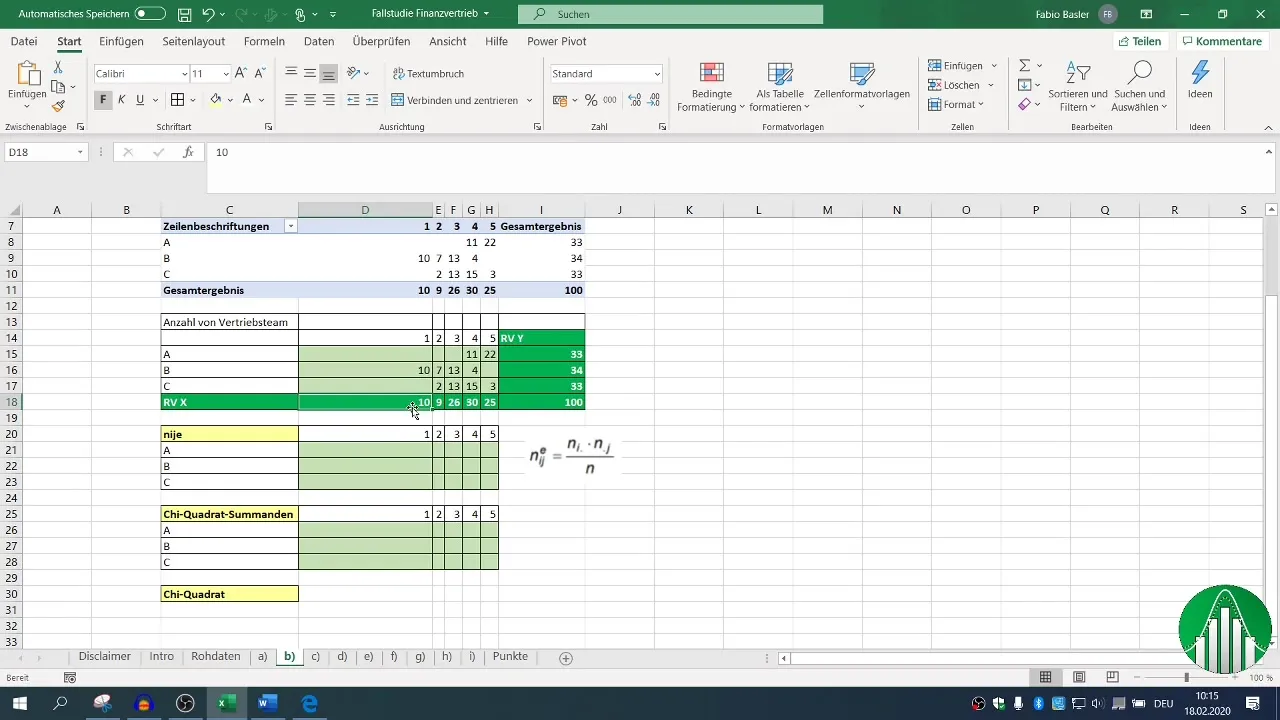This screenshot has width=1280, height=720.
Task: Click the Ideen lightning icon
Action: click(x=1200, y=80)
